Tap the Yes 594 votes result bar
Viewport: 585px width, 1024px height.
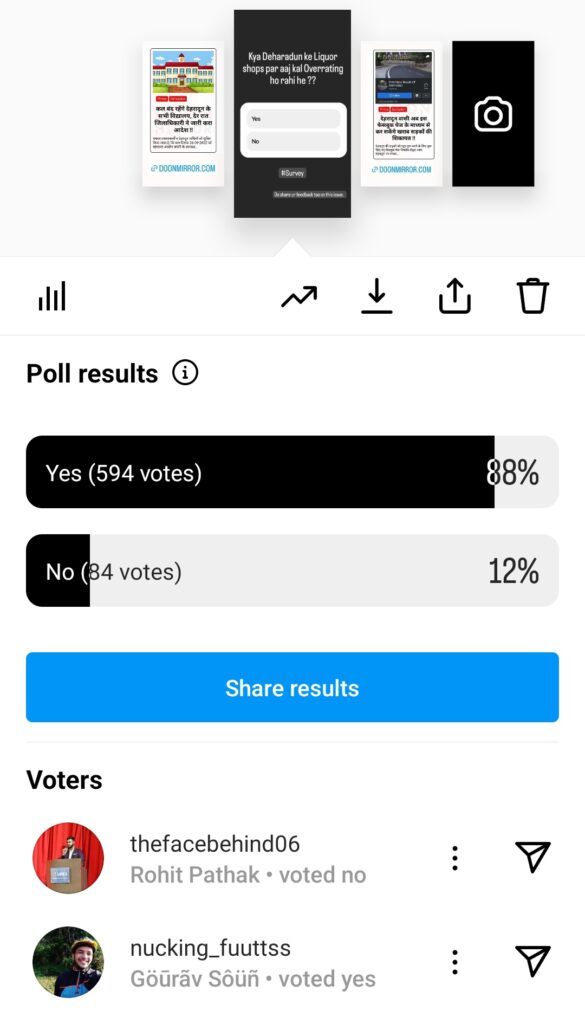click(x=292, y=472)
